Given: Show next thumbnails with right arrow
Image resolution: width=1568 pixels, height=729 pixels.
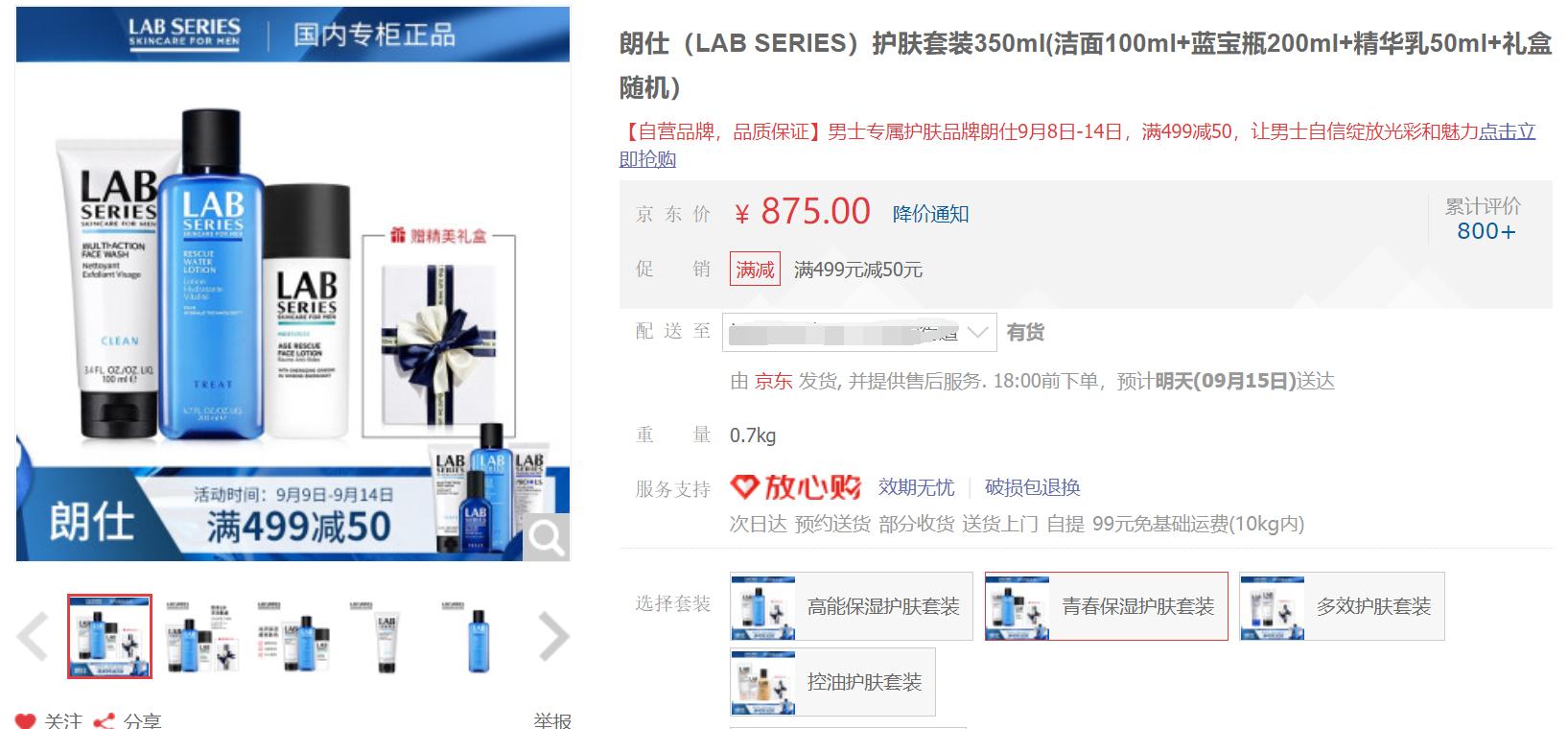Looking at the screenshot, I should [554, 636].
